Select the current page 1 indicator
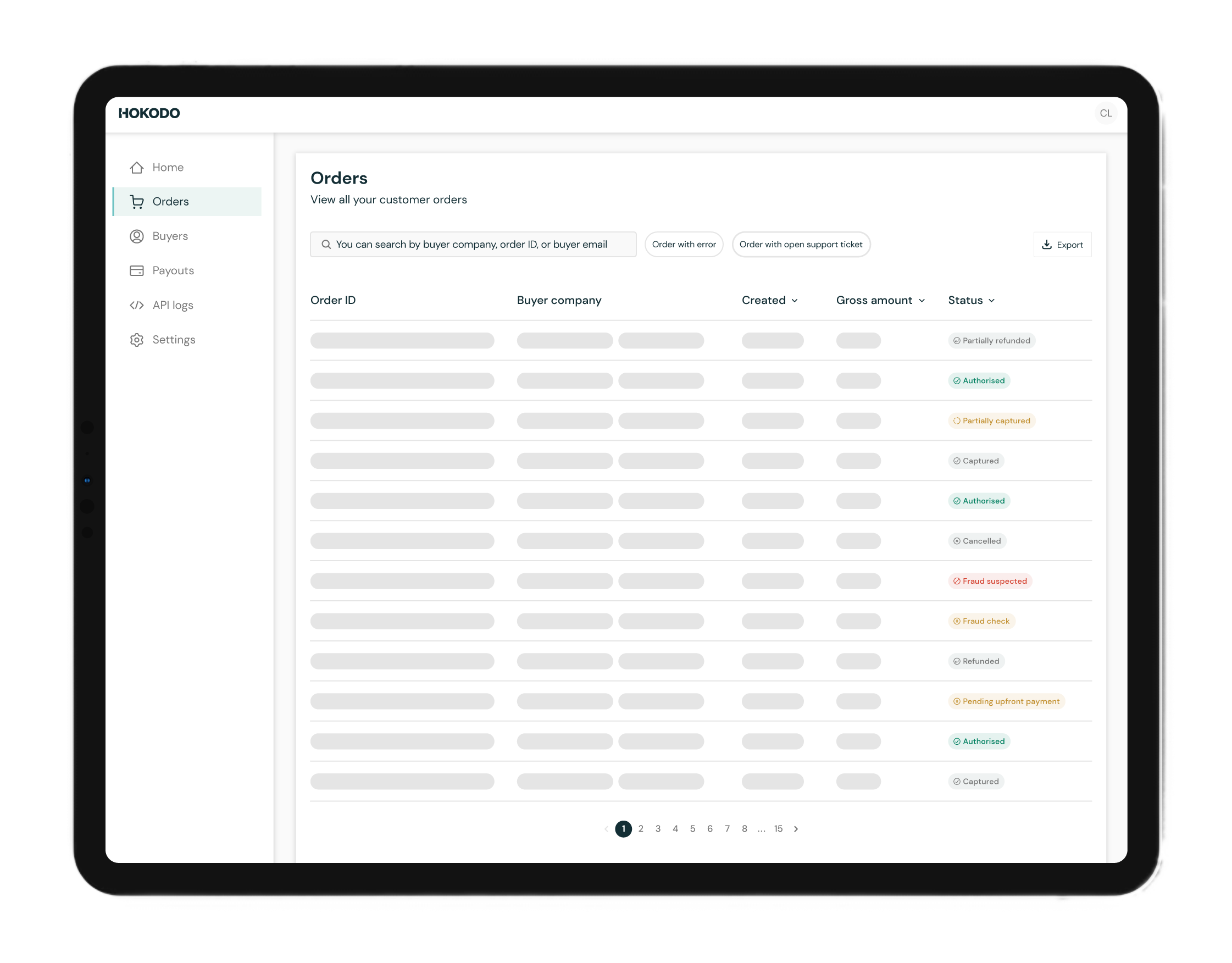 click(x=623, y=829)
